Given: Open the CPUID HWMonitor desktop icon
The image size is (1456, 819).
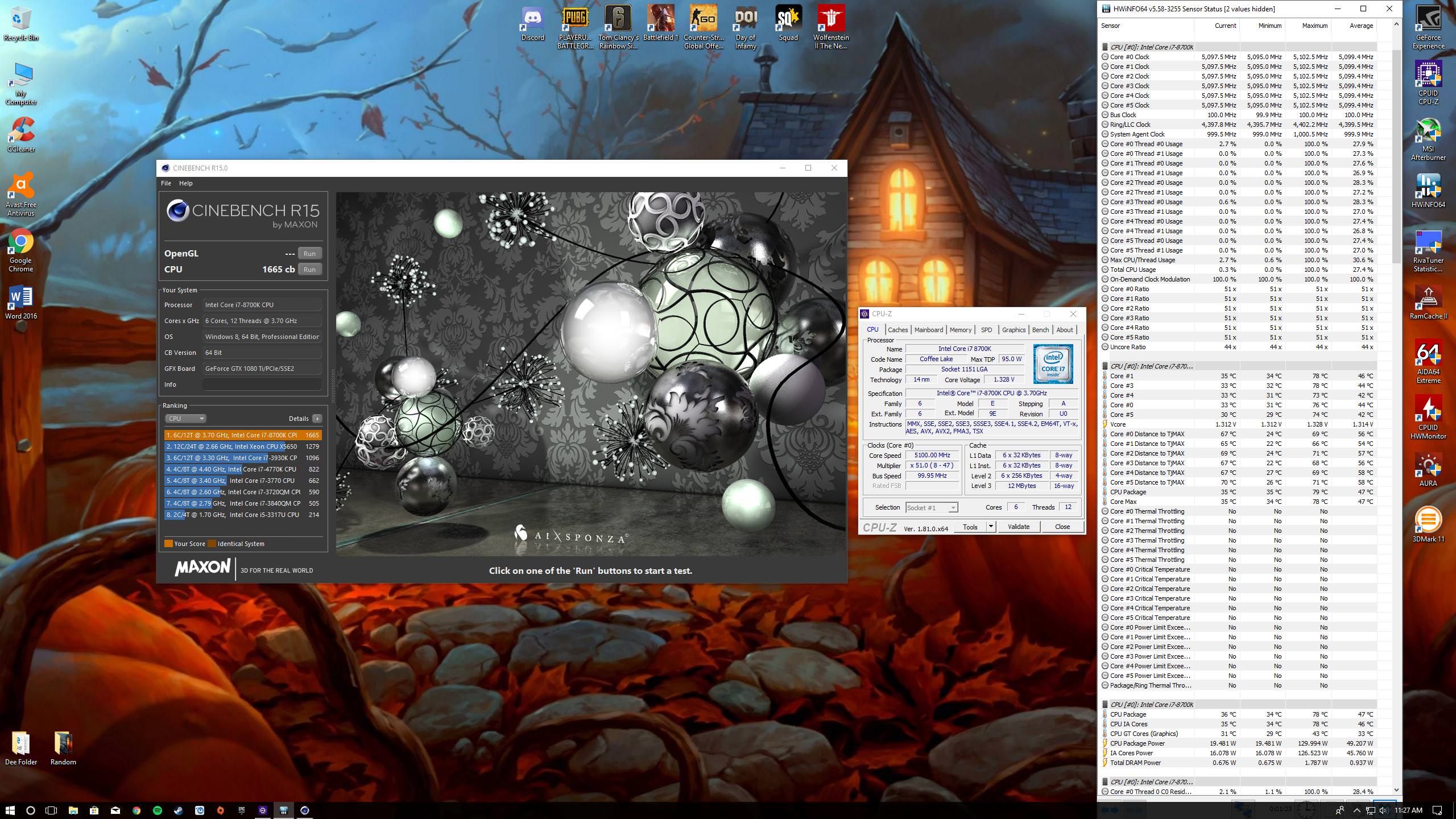Looking at the screenshot, I should [1428, 417].
